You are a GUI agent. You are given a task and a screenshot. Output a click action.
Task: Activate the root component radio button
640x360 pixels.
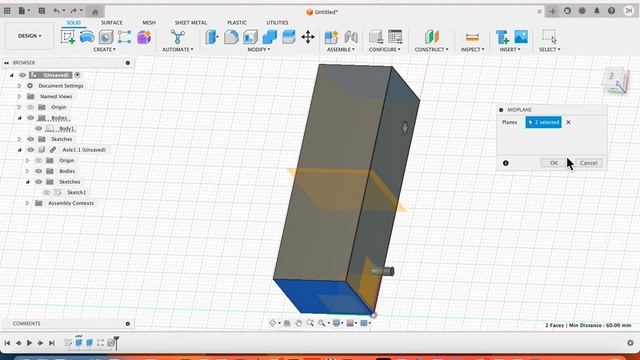(x=77, y=75)
